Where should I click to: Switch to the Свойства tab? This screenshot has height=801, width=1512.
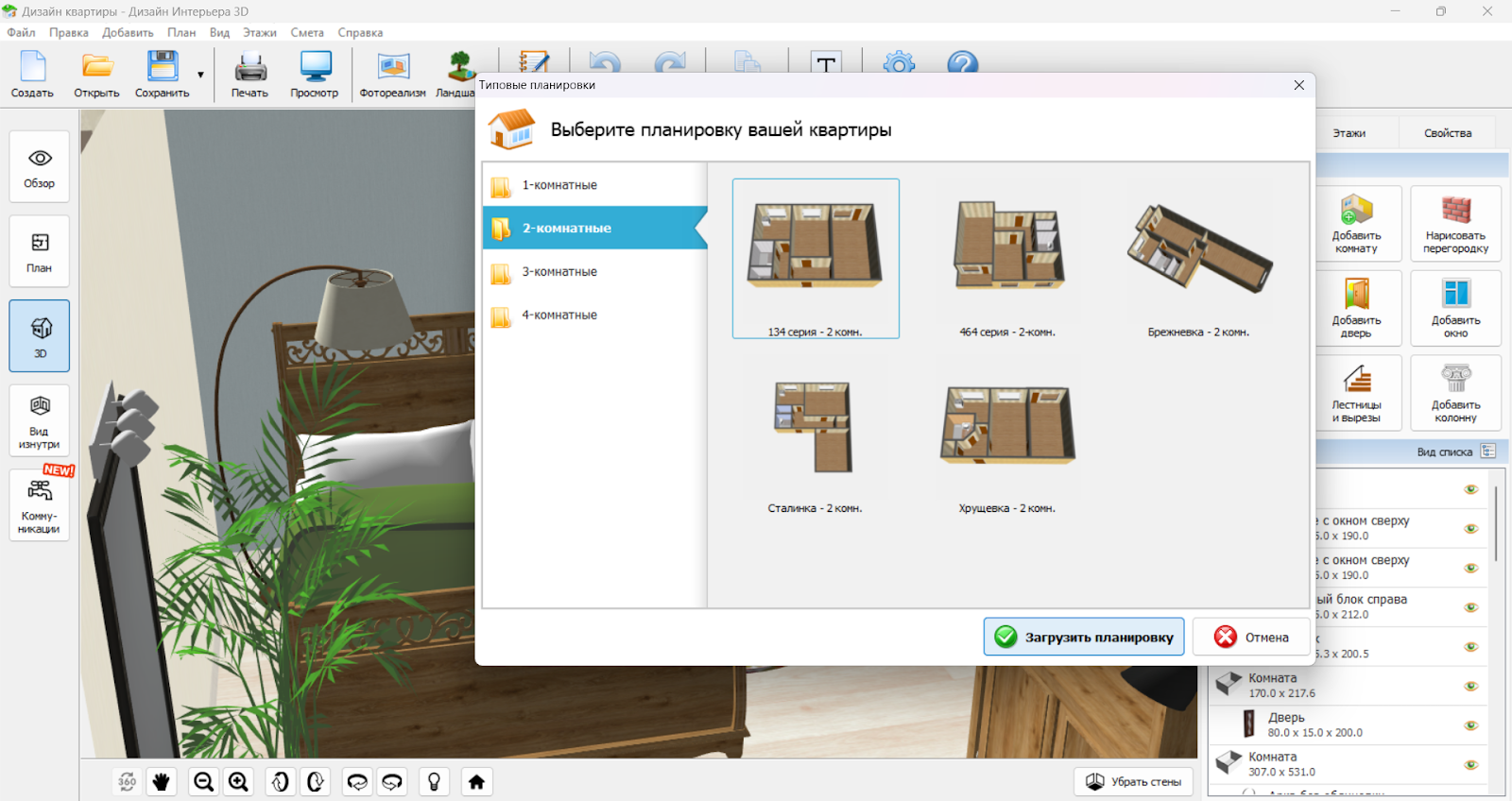(x=1447, y=133)
